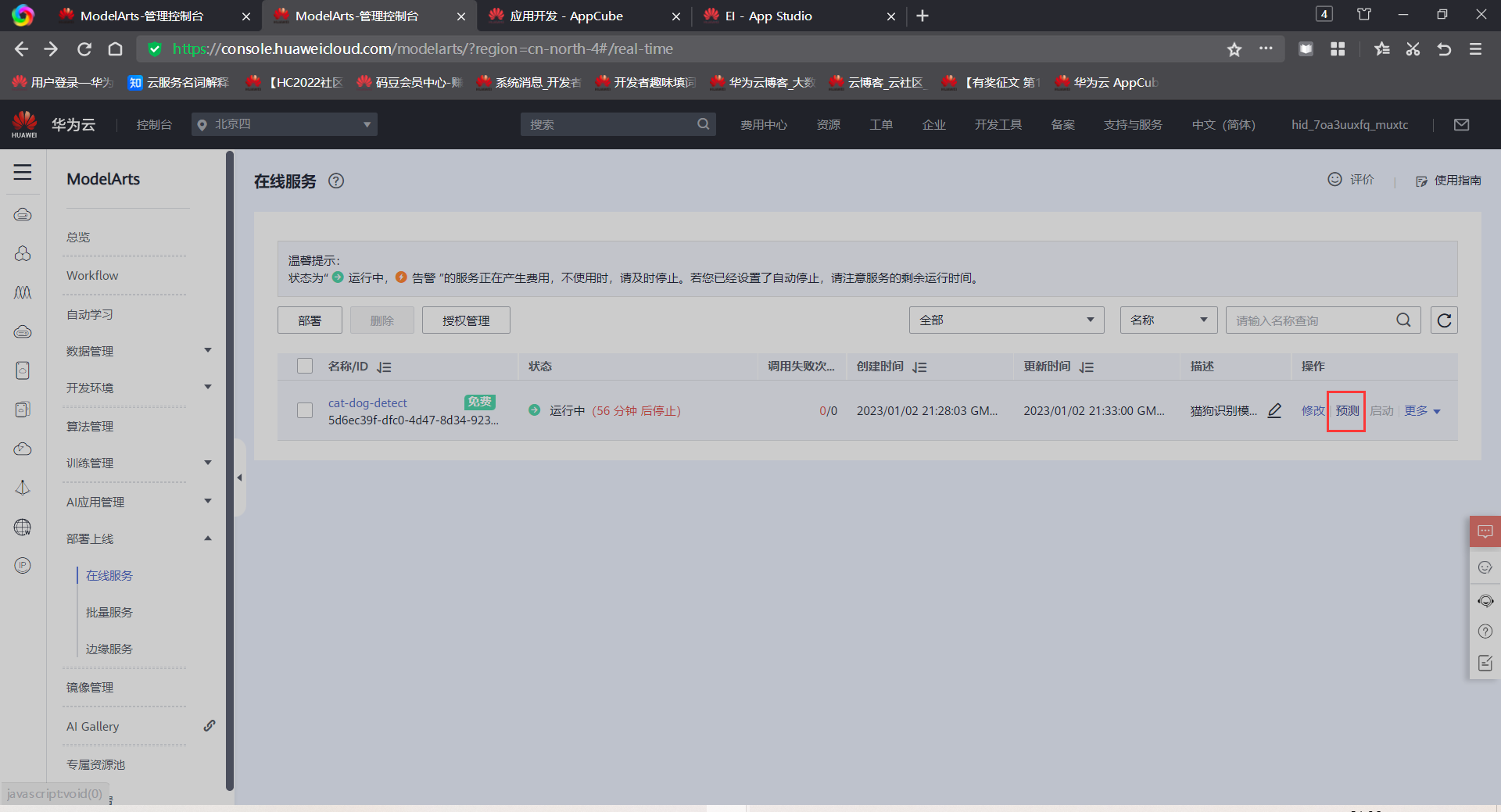Viewport: 1501px width, 812px height.
Task: Open 总览 in the sidebar
Action: click(78, 237)
